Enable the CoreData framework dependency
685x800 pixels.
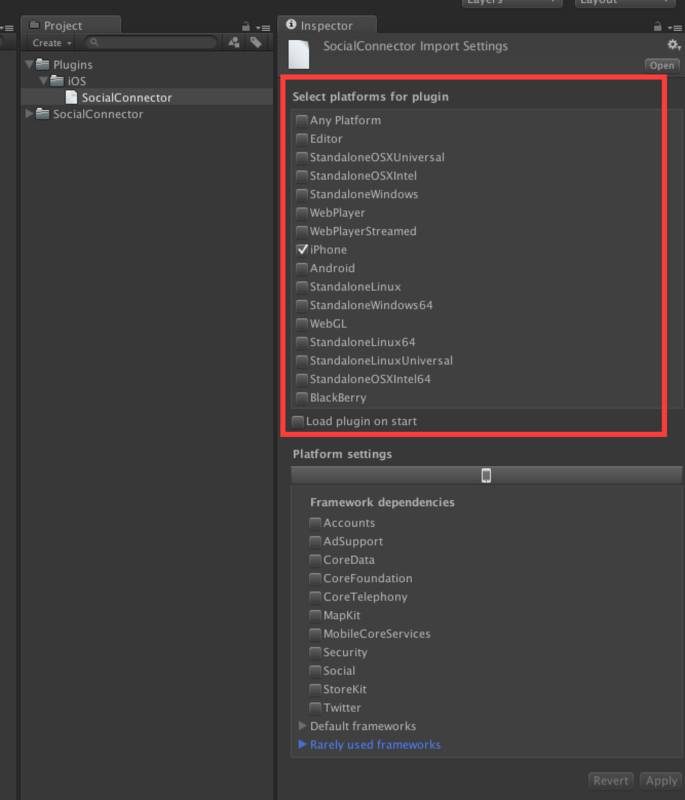point(315,560)
